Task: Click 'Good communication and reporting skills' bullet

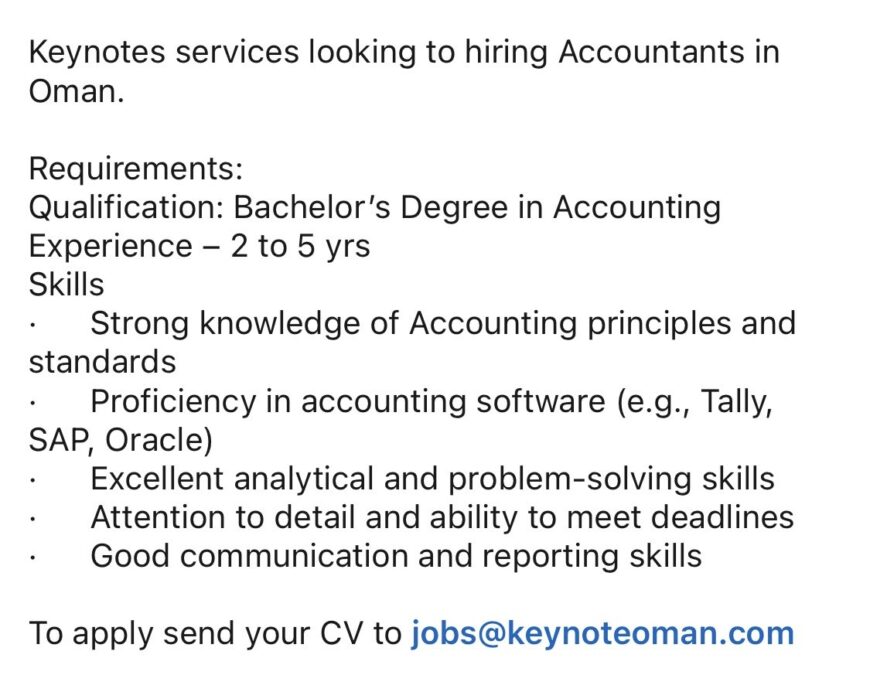Action: pos(396,557)
